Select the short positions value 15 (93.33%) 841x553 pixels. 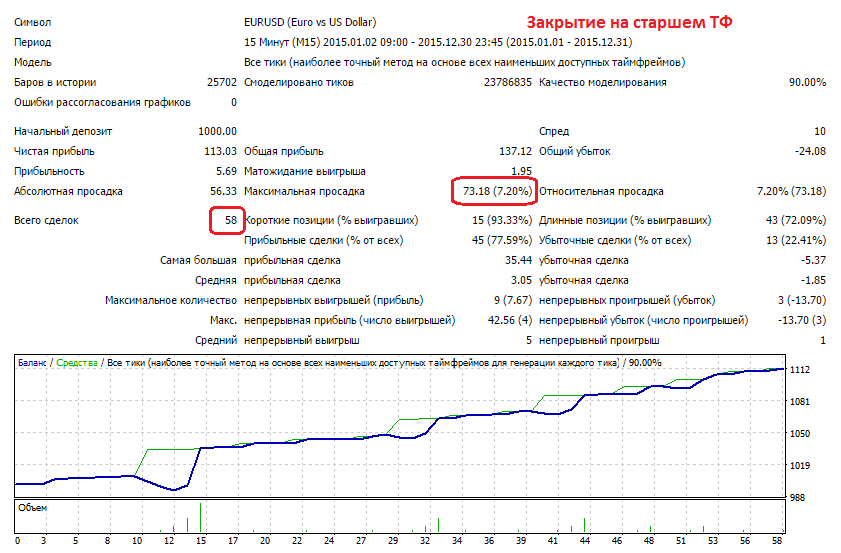coord(502,220)
